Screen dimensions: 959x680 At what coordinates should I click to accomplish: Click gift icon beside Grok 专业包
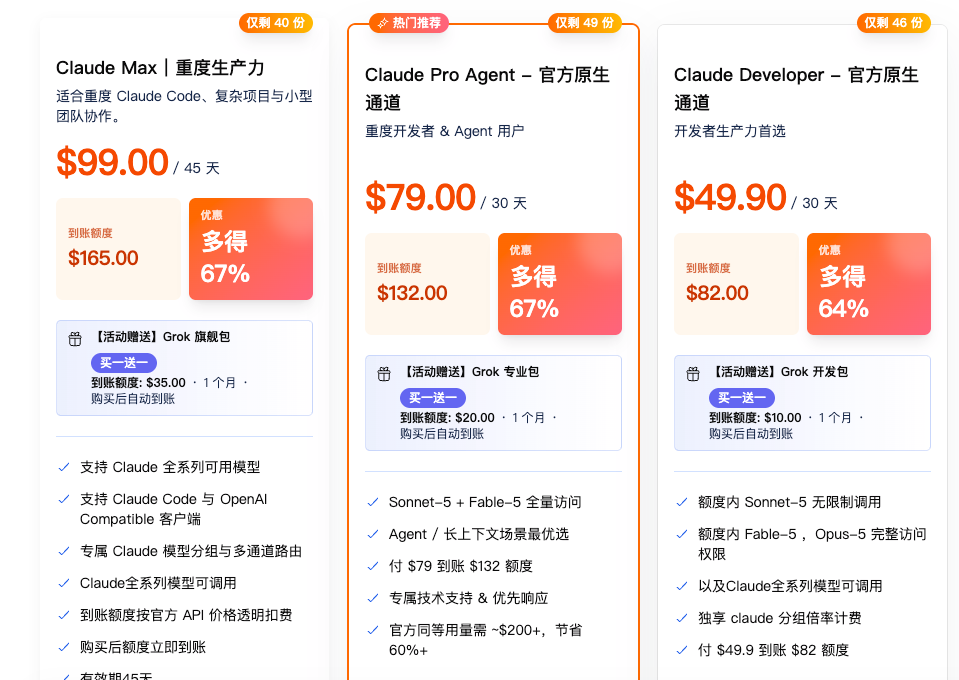tap(383, 374)
